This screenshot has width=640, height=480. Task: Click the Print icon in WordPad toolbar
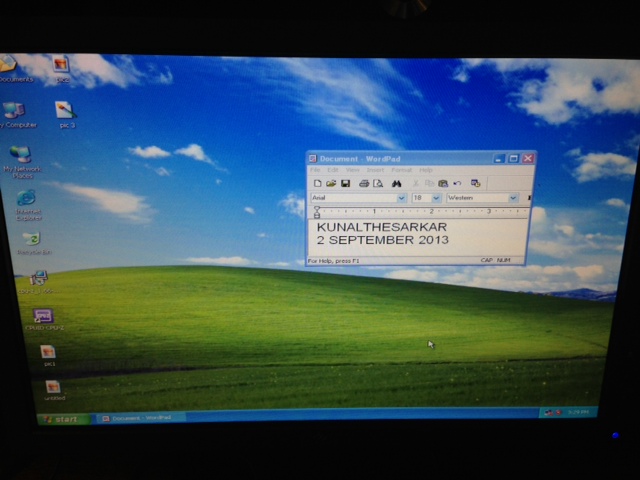tap(364, 183)
